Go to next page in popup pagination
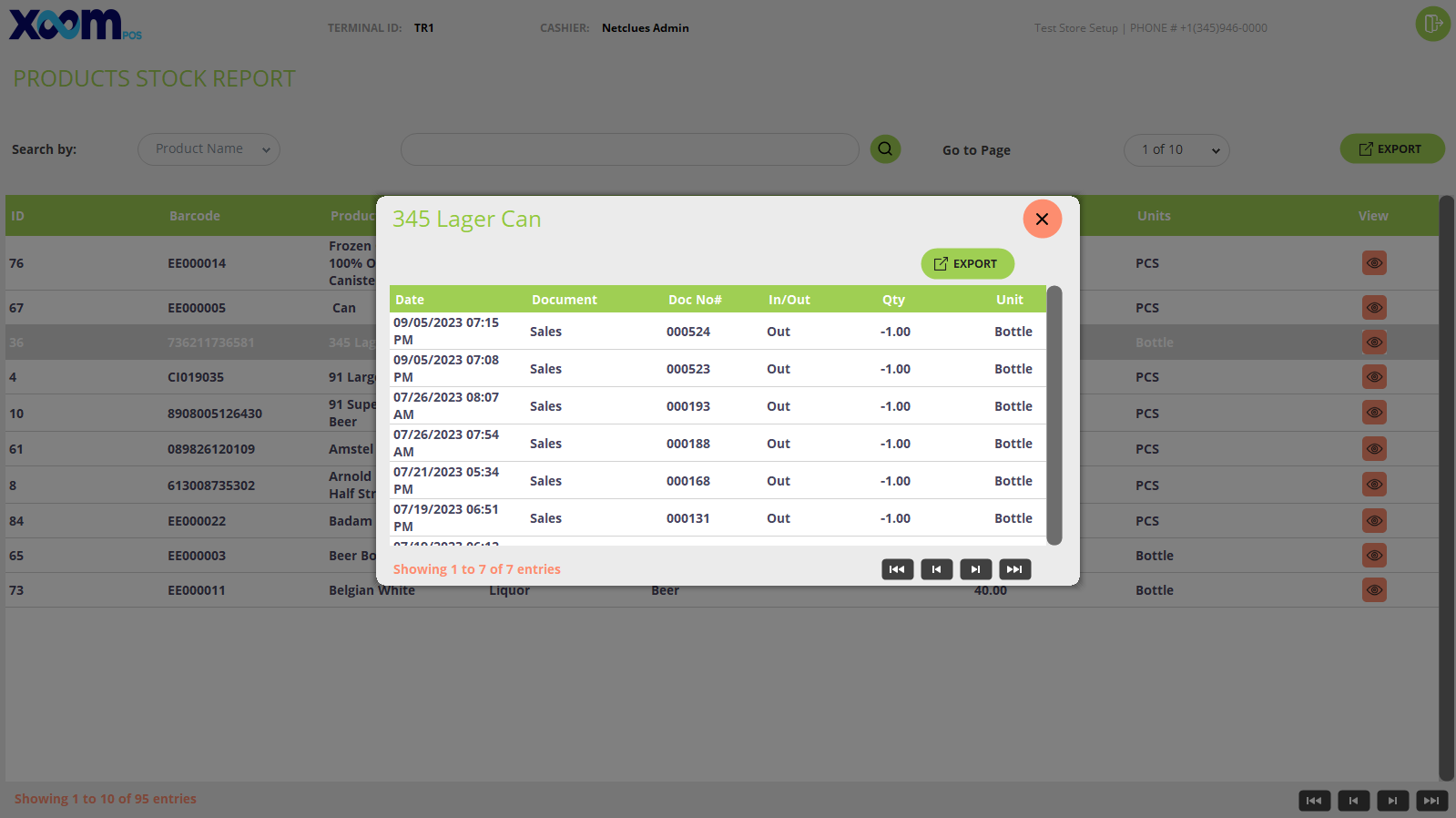1456x818 pixels. pos(975,569)
